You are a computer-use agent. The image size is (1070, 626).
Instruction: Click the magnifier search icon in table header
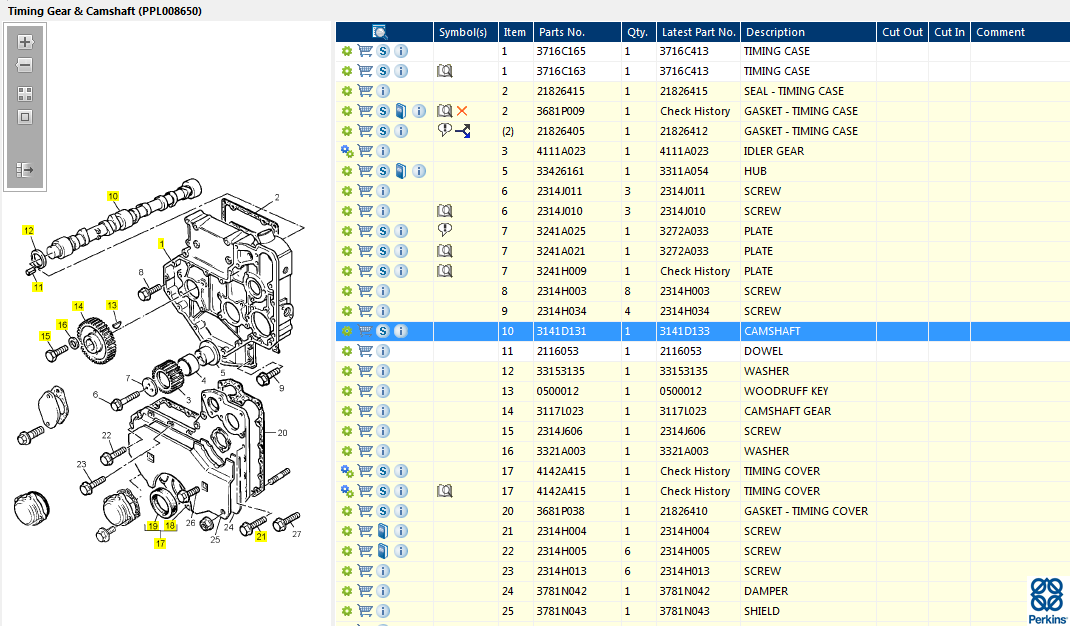click(380, 32)
